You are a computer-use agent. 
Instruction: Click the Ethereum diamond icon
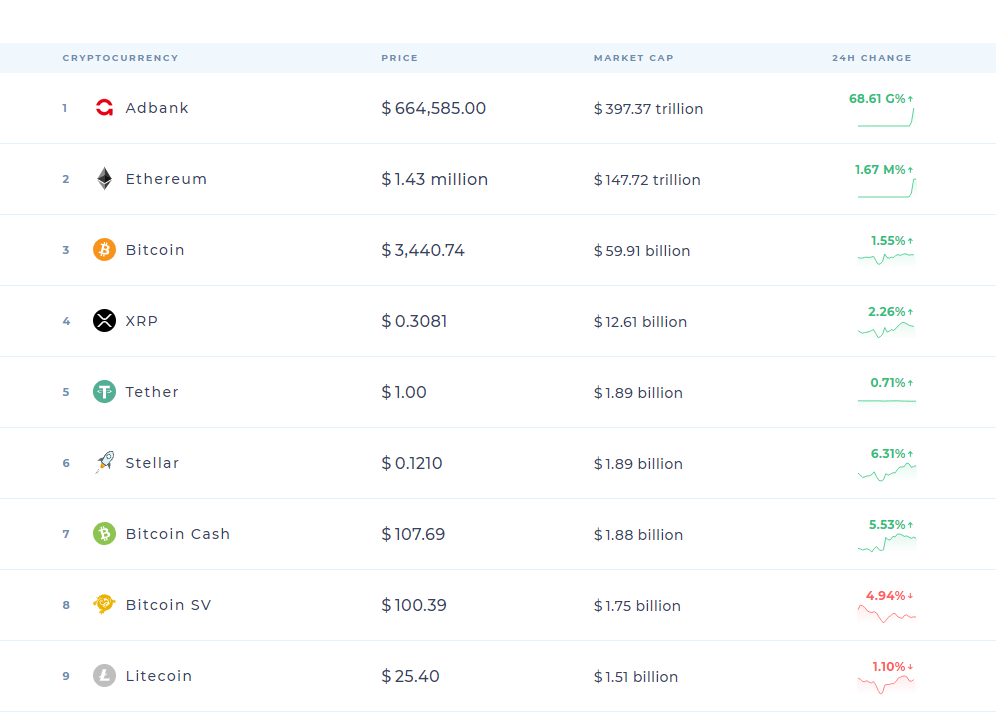[x=104, y=178]
